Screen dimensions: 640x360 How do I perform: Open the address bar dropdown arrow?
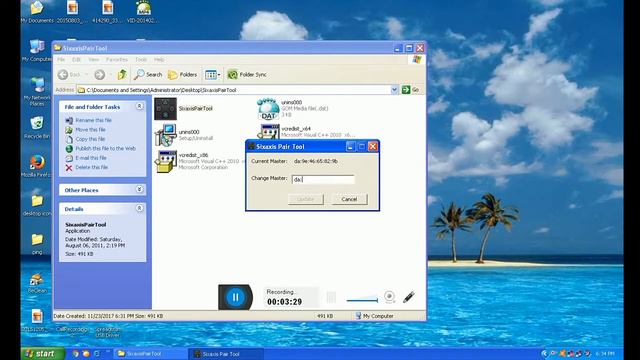click(x=394, y=90)
